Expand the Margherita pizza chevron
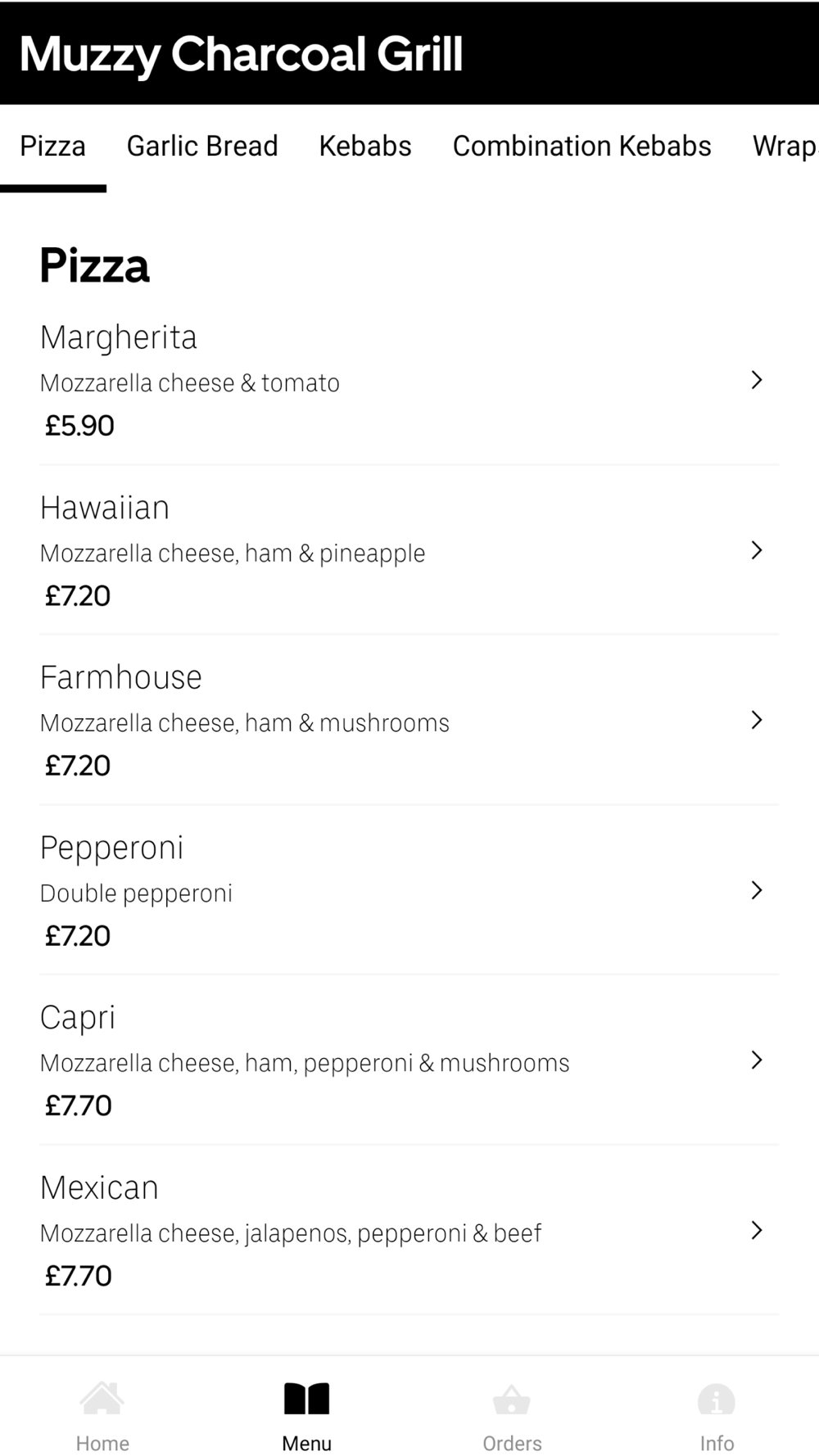819x1456 pixels. 757,380
